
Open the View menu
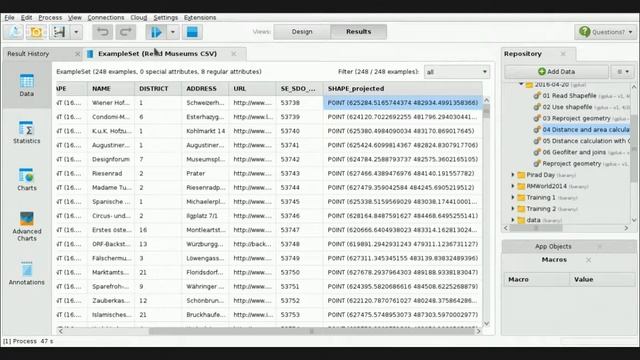coord(75,18)
